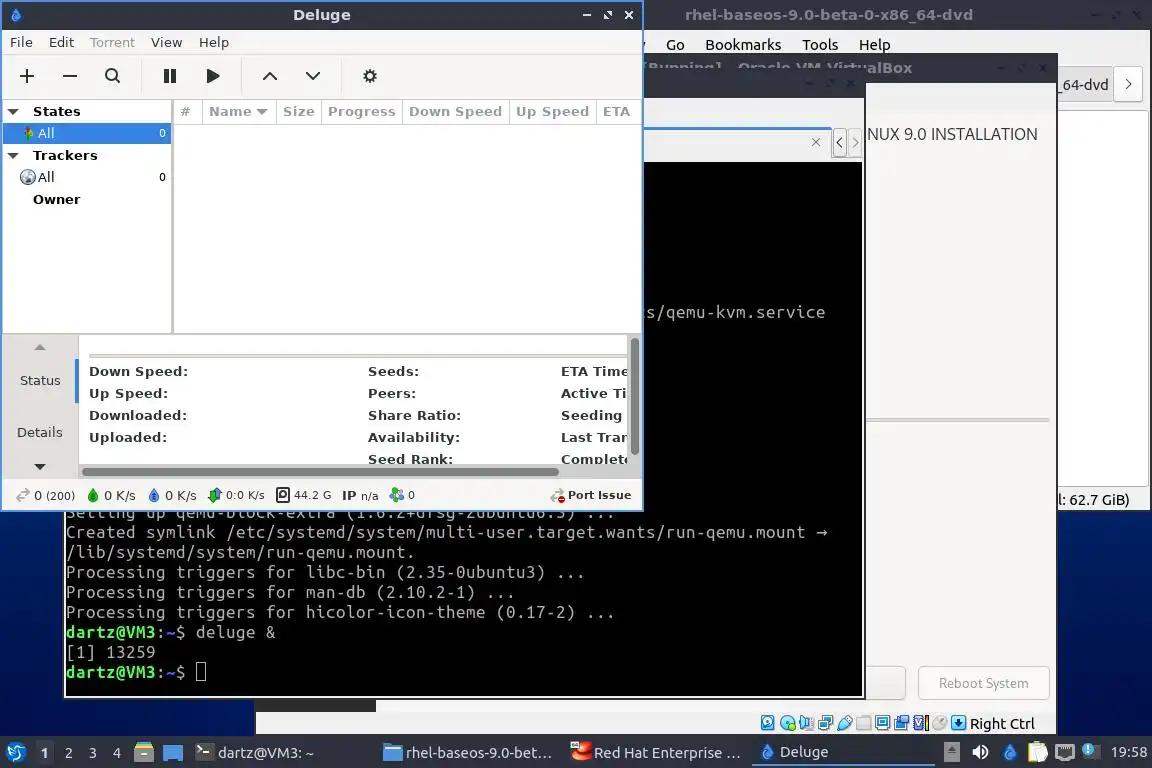The image size is (1152, 768).
Task: Click the clipboard manager tray icon
Action: click(x=1037, y=753)
